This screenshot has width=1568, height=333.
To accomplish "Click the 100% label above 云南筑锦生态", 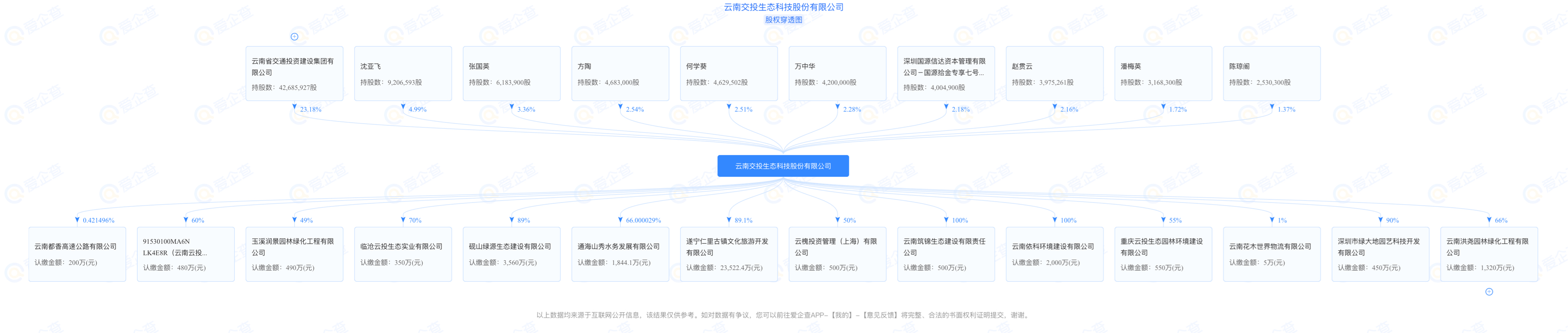I will [x=960, y=220].
